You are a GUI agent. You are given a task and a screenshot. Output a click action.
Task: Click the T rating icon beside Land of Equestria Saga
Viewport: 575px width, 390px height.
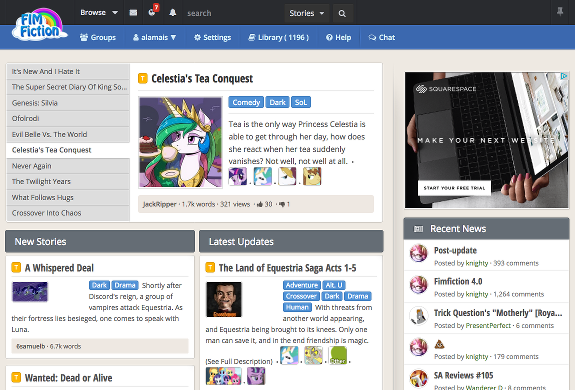[210, 268]
